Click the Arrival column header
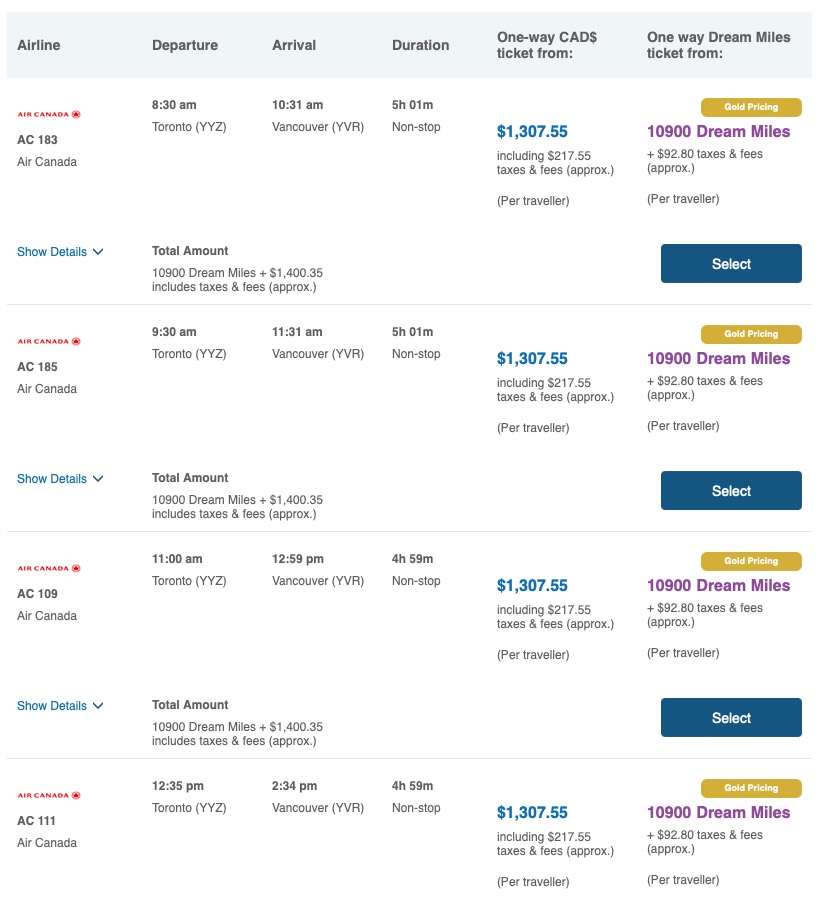This screenshot has height=904, width=818. point(294,45)
